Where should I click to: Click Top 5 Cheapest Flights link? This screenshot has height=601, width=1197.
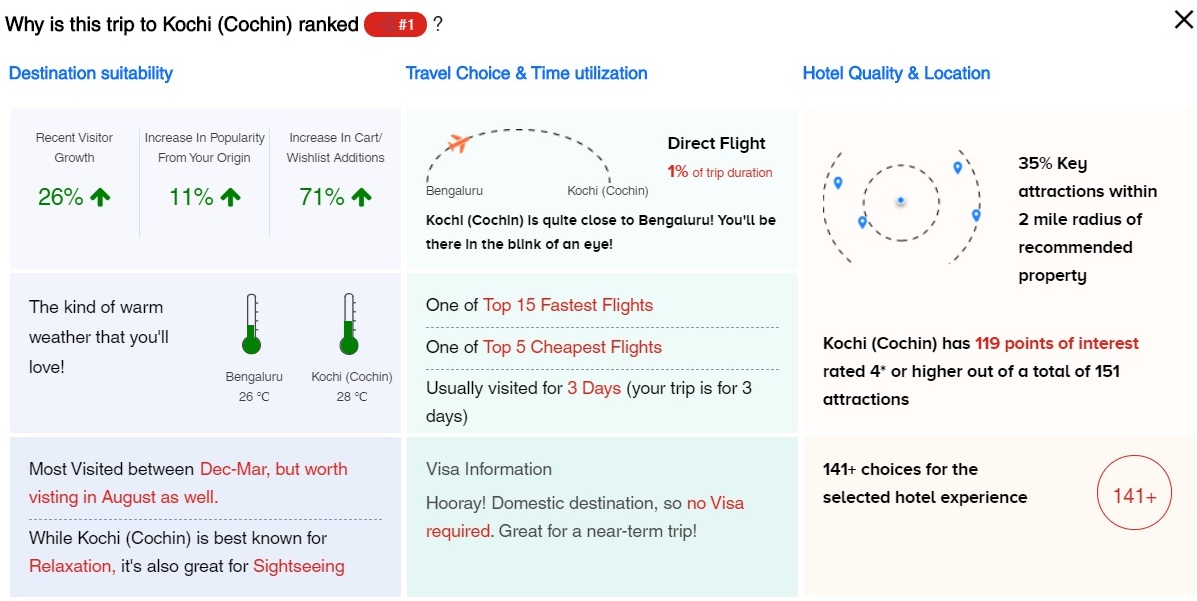573,347
